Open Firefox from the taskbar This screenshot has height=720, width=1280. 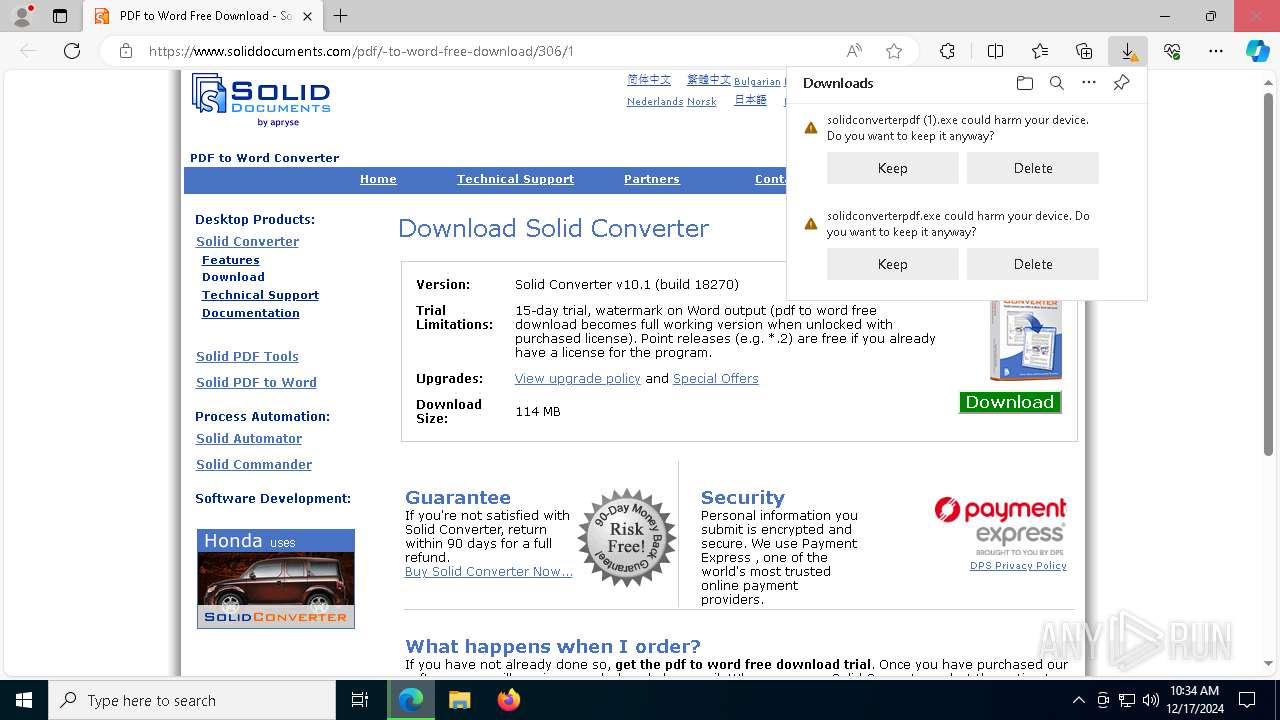coord(508,700)
